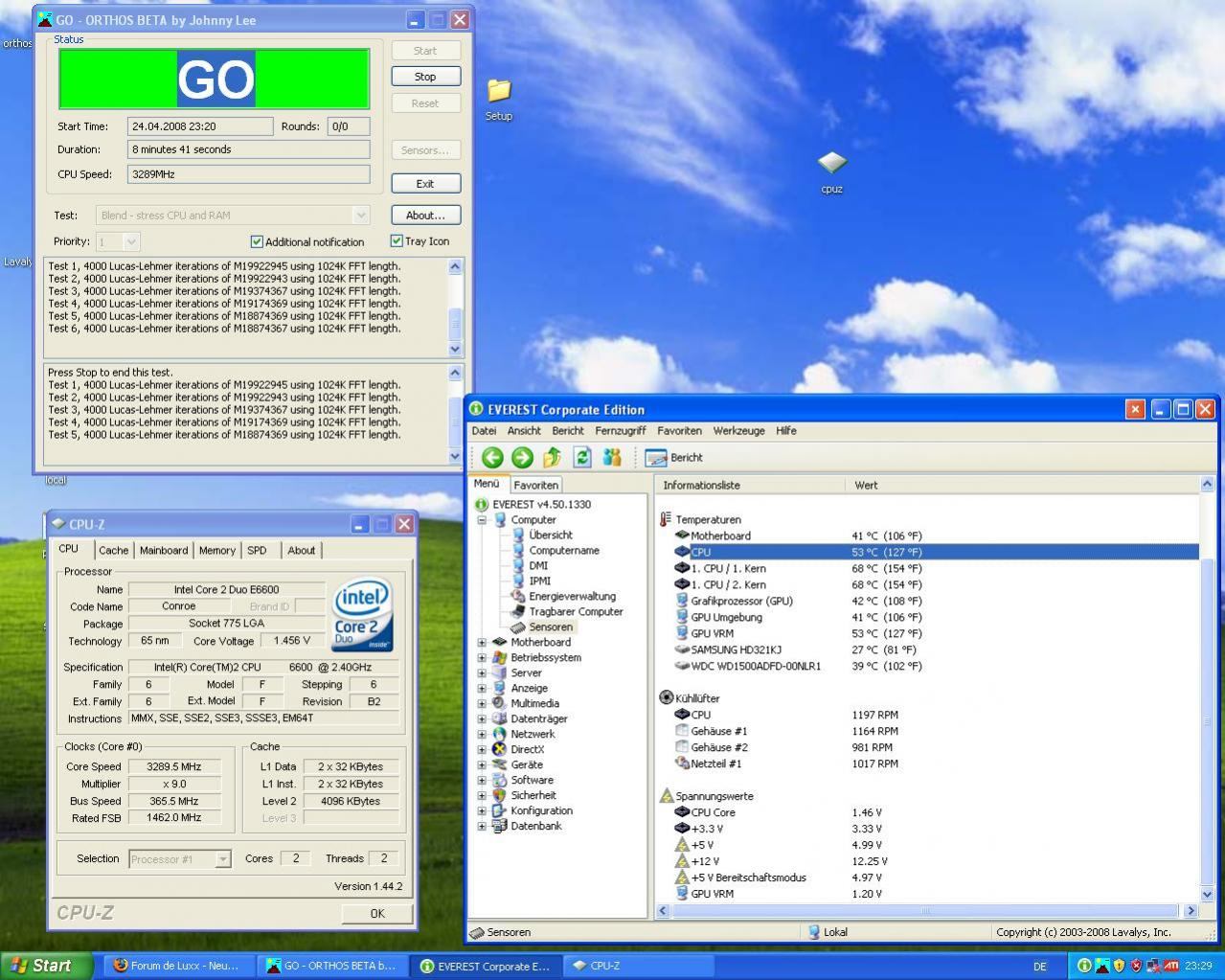Open the Werkzeuge menu in Everest

tap(738, 431)
